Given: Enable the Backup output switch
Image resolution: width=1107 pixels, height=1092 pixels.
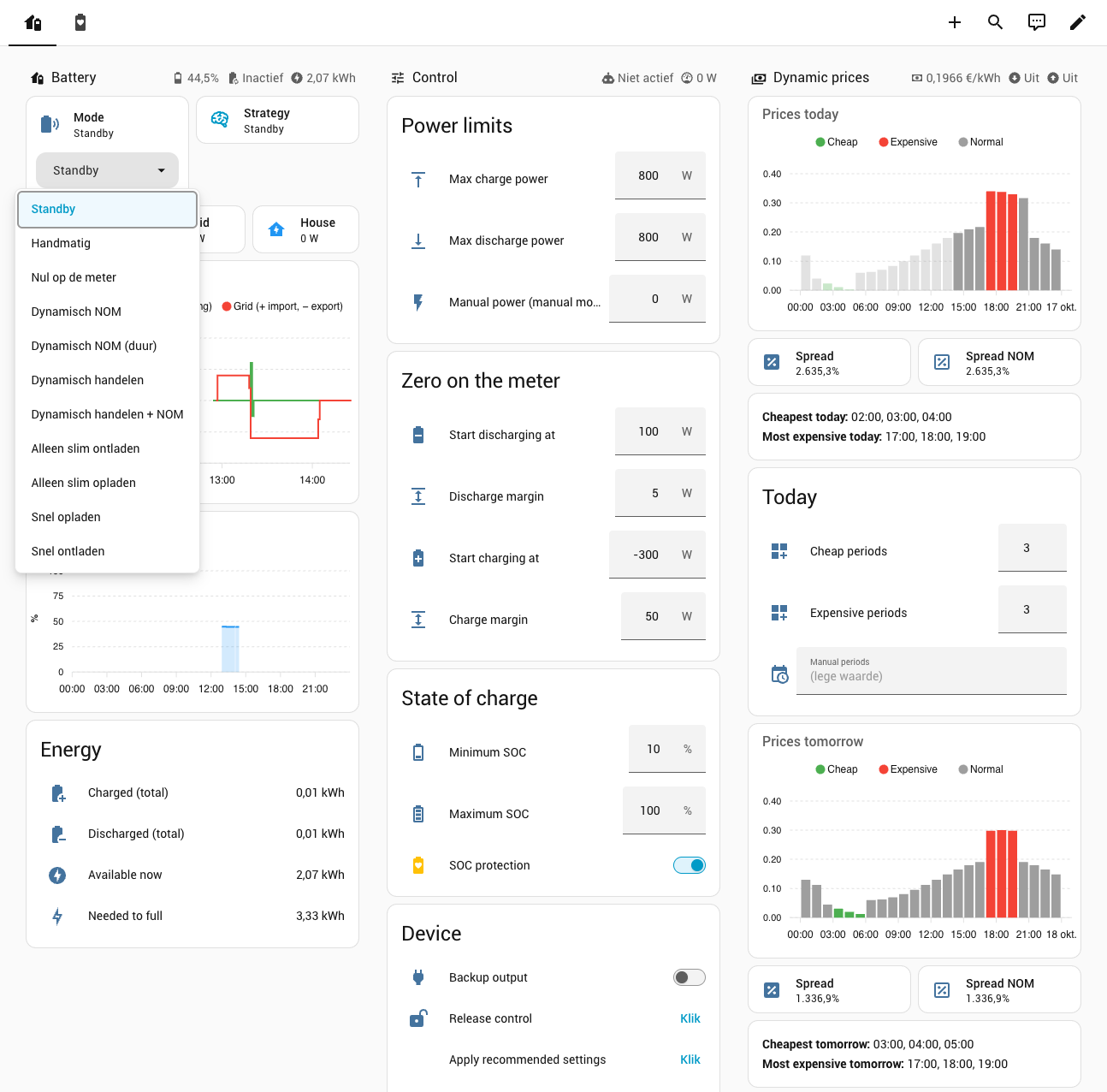Looking at the screenshot, I should point(690,977).
